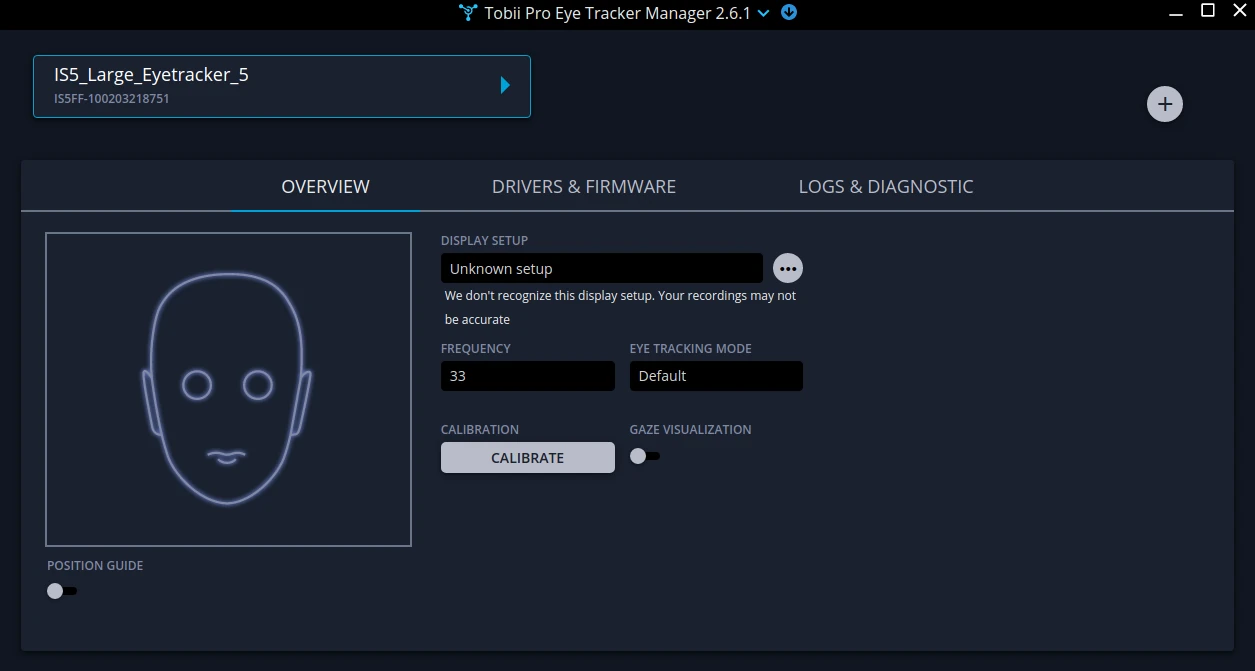Select the Overview tab

coord(325,186)
